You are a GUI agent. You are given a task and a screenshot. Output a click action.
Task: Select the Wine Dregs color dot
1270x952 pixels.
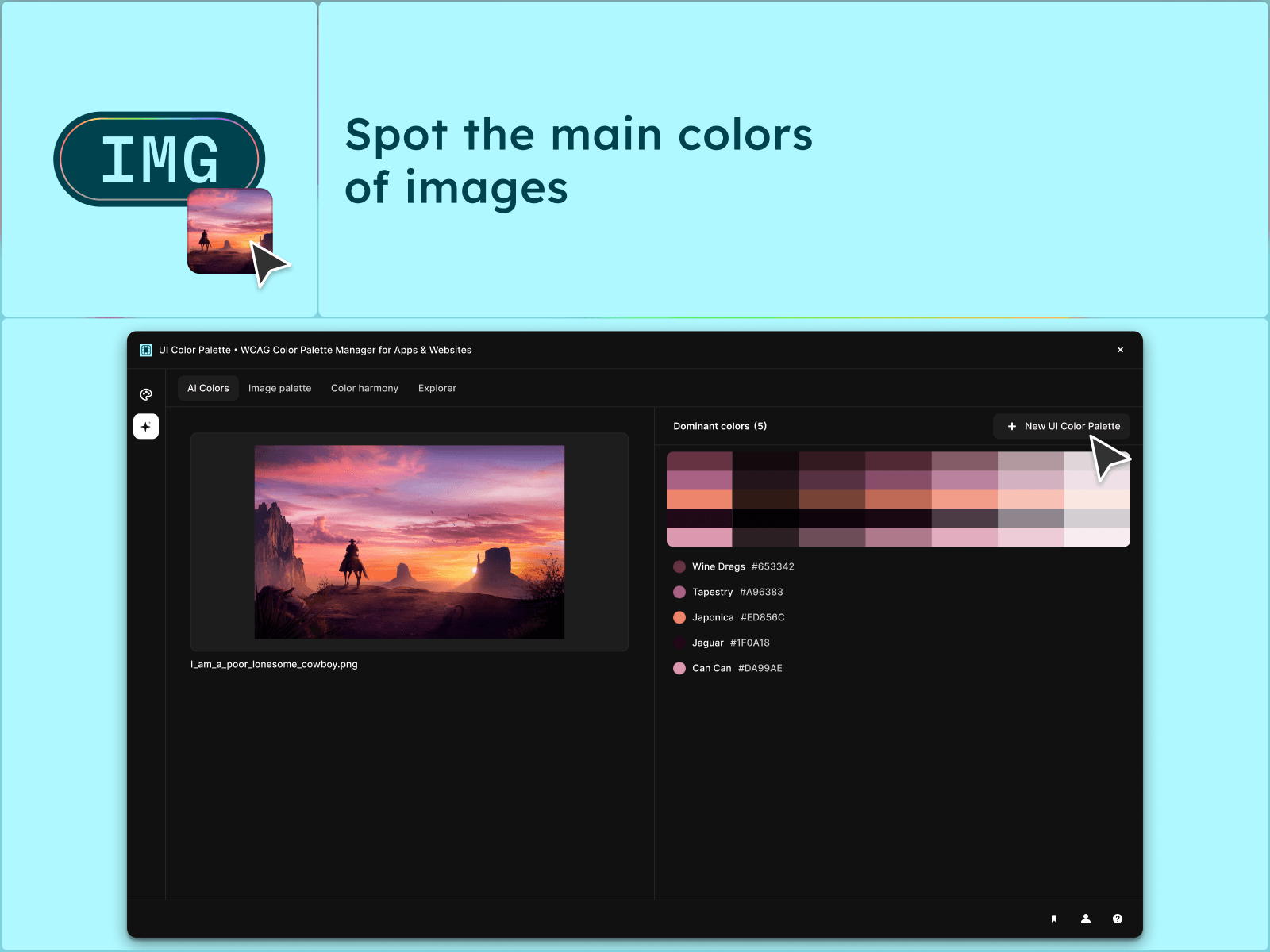679,566
